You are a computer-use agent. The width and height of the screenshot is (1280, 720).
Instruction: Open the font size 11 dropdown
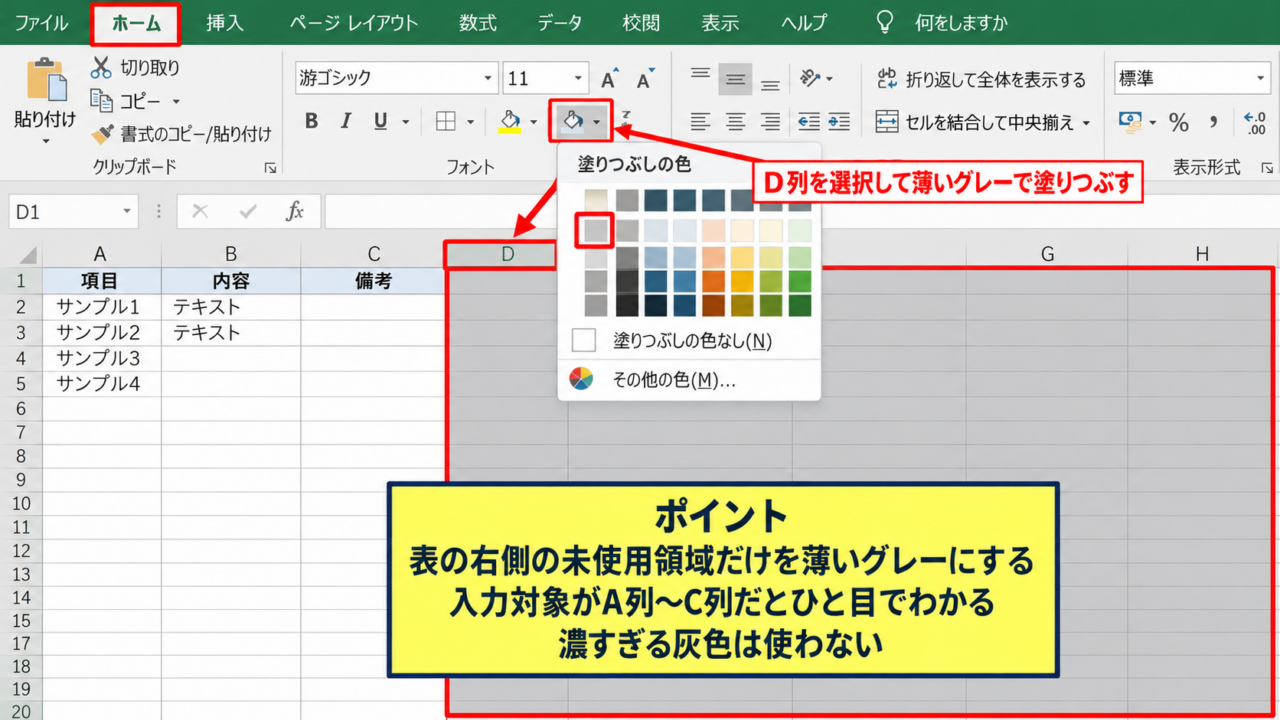(579, 79)
